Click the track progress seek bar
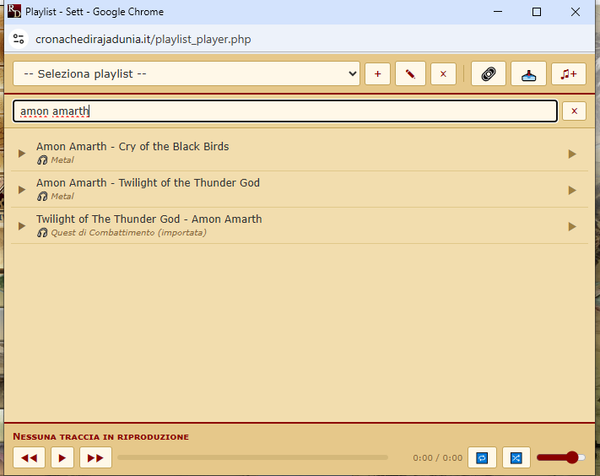Viewport: 600px width, 476px height. pos(253,458)
